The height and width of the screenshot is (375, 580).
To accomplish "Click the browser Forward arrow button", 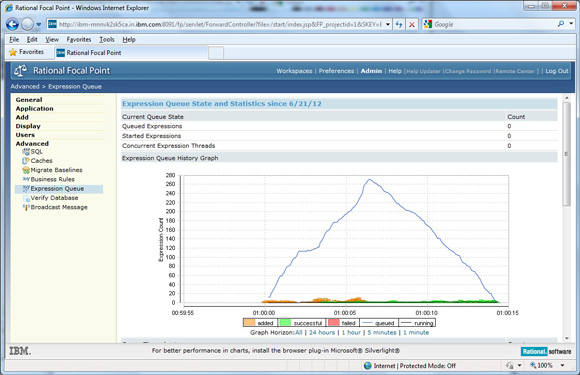I will [x=27, y=24].
